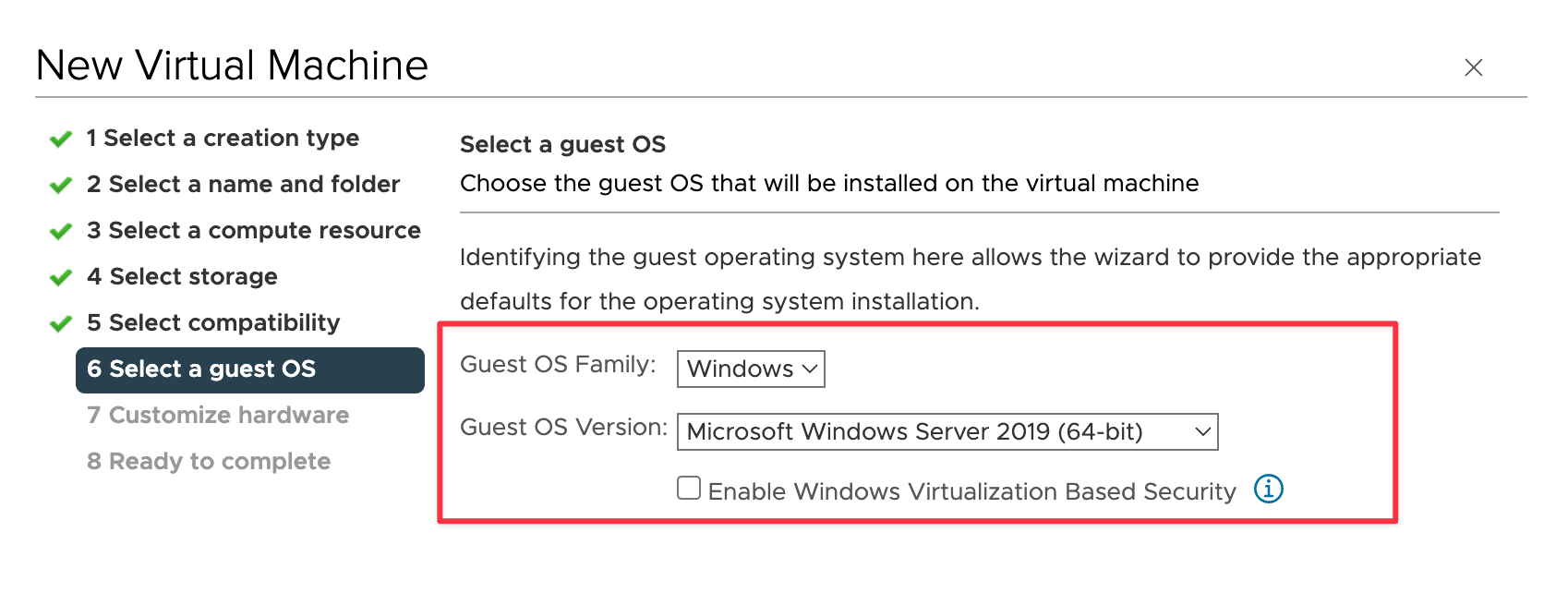Viewport: 1568px width, 593px height.
Task: Click step 8 Ready to complete
Action: coord(209,461)
